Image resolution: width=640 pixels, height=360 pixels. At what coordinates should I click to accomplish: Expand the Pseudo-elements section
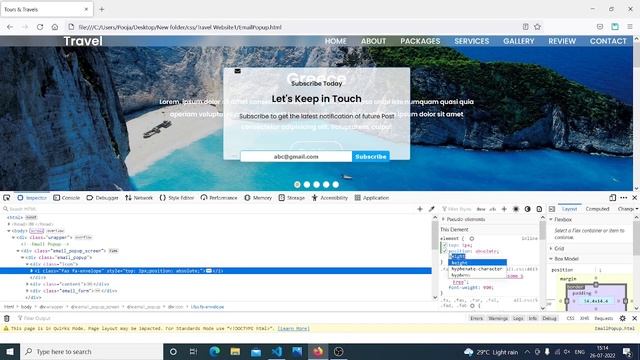coord(443,220)
